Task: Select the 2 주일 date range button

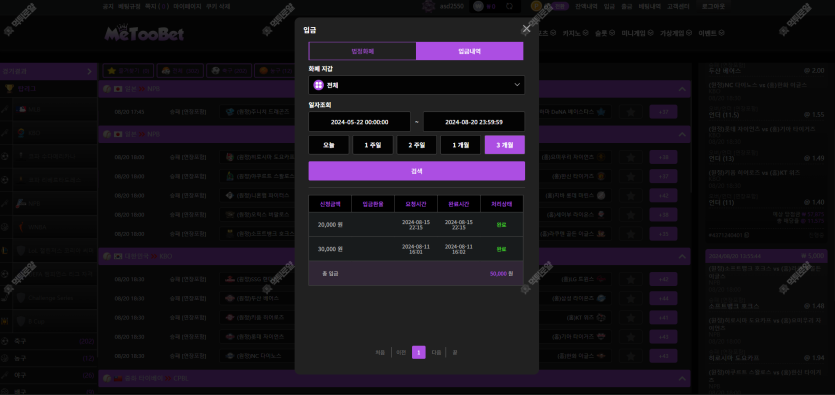Action: click(x=416, y=145)
